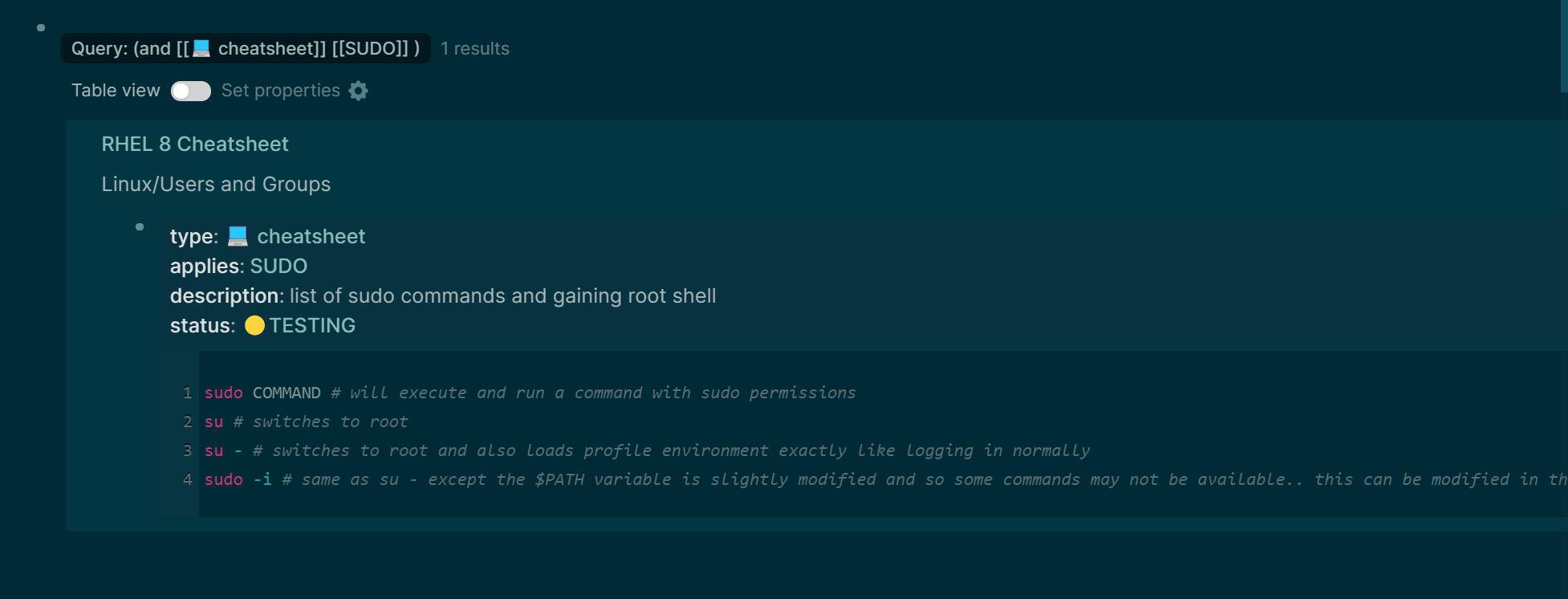Viewport: 1568px width, 599px height.
Task: Click the laptop emoji inside the query header
Action: coord(201,48)
